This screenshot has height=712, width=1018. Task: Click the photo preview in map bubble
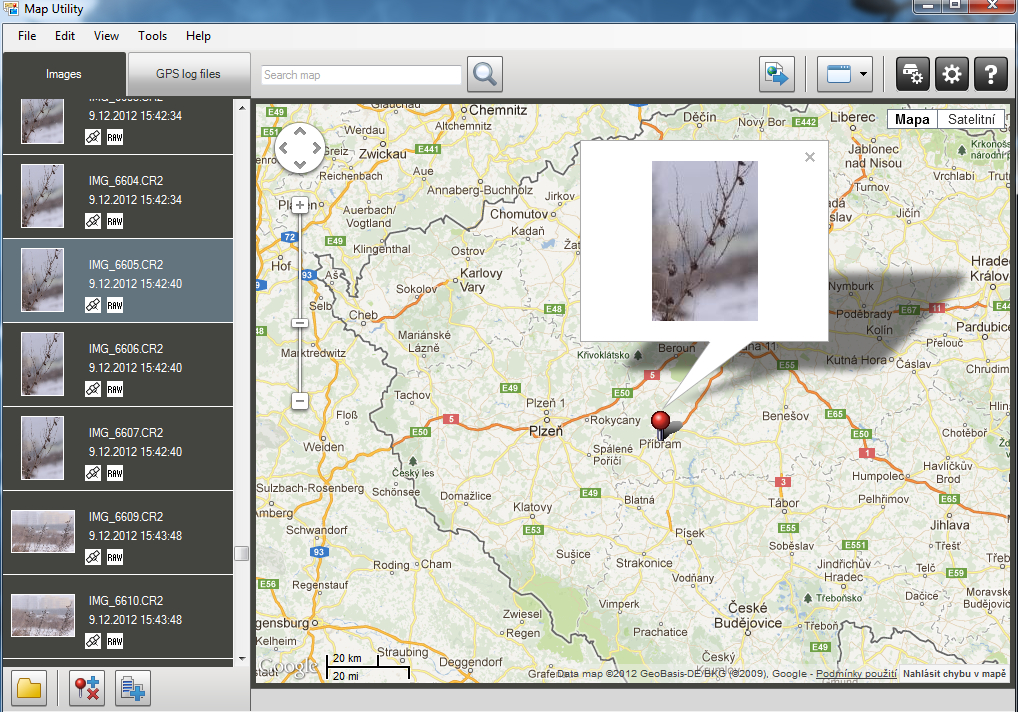(704, 241)
